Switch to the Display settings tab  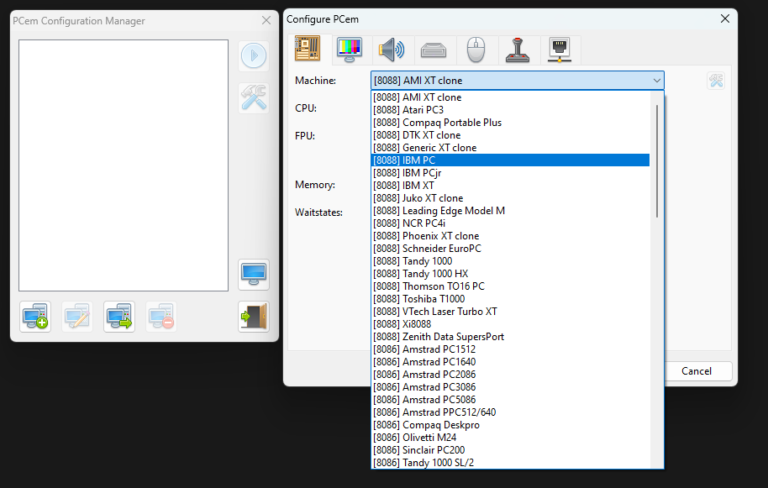pos(349,49)
